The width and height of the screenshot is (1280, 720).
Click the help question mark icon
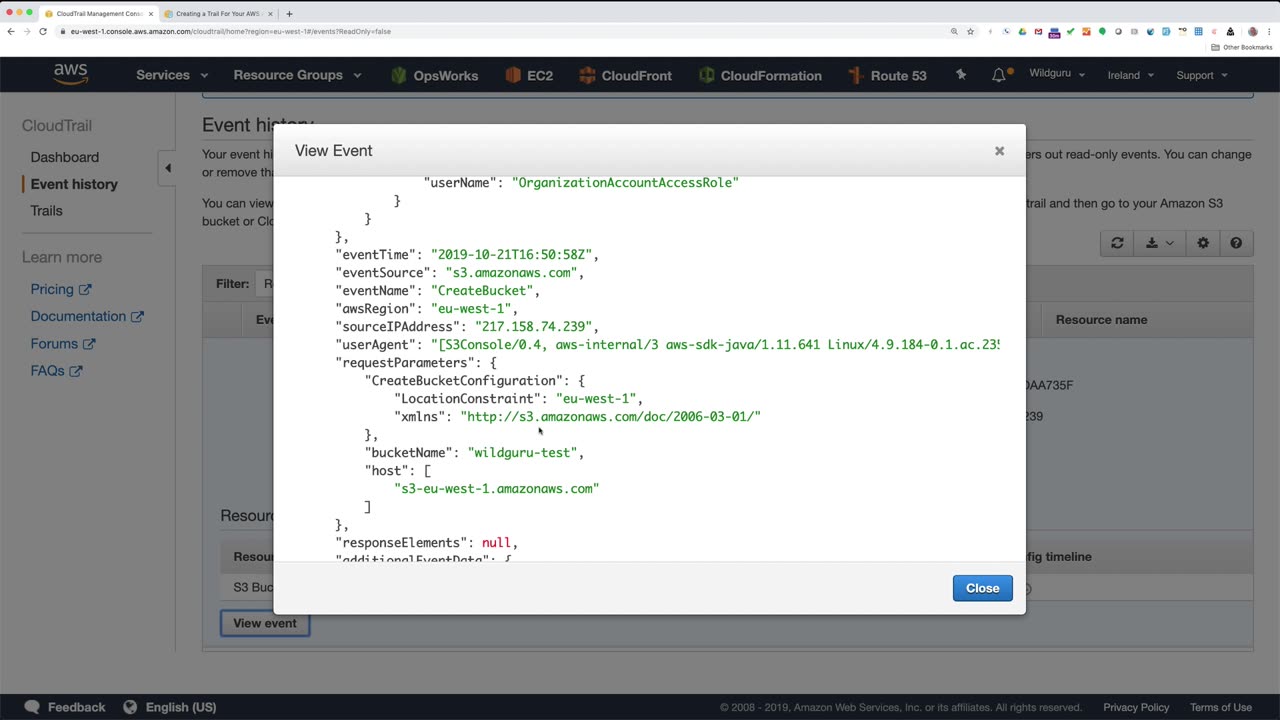(1236, 243)
